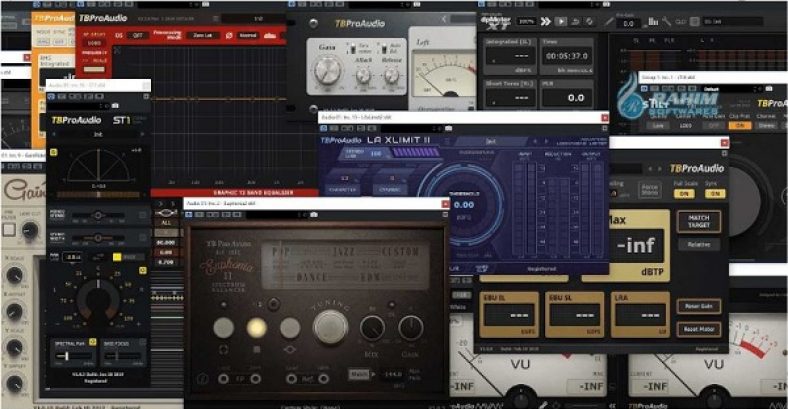Viewport: 788px width, 409px height.
Task: Select DANCE preset on Euphonia display
Action: coord(311,277)
